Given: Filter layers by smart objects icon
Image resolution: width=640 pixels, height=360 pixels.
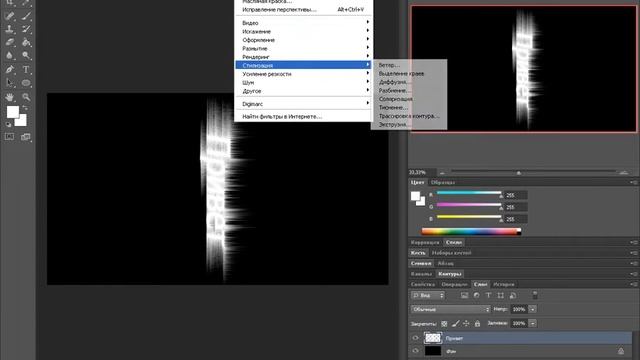Looking at the screenshot, I should coord(513,295).
